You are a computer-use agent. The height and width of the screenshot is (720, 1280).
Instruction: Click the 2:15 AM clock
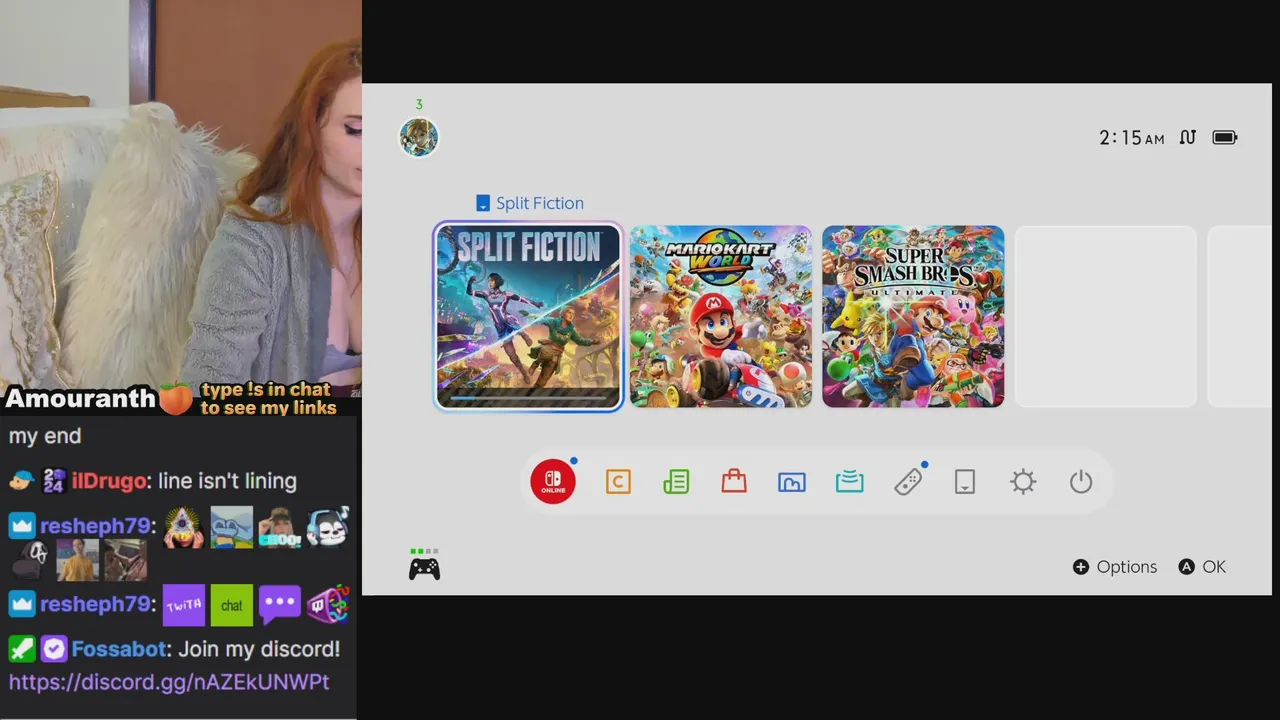click(1132, 138)
